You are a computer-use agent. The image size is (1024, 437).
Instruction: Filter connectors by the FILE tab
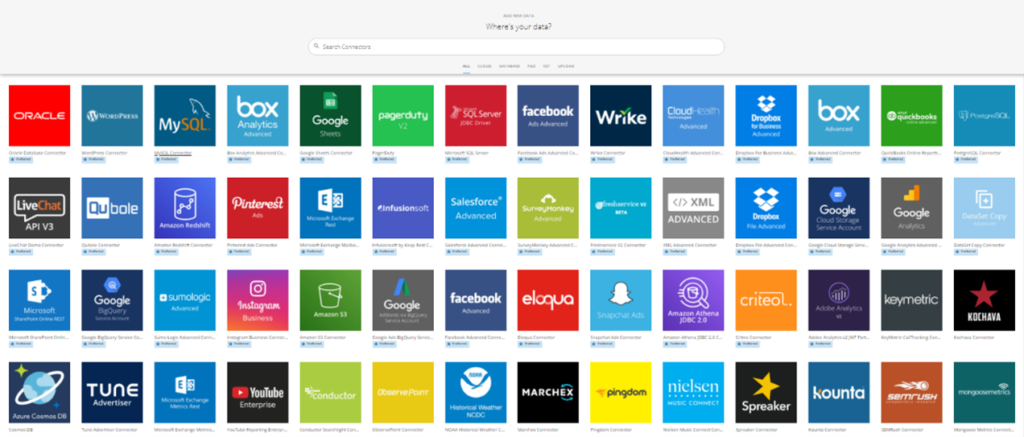tap(531, 66)
